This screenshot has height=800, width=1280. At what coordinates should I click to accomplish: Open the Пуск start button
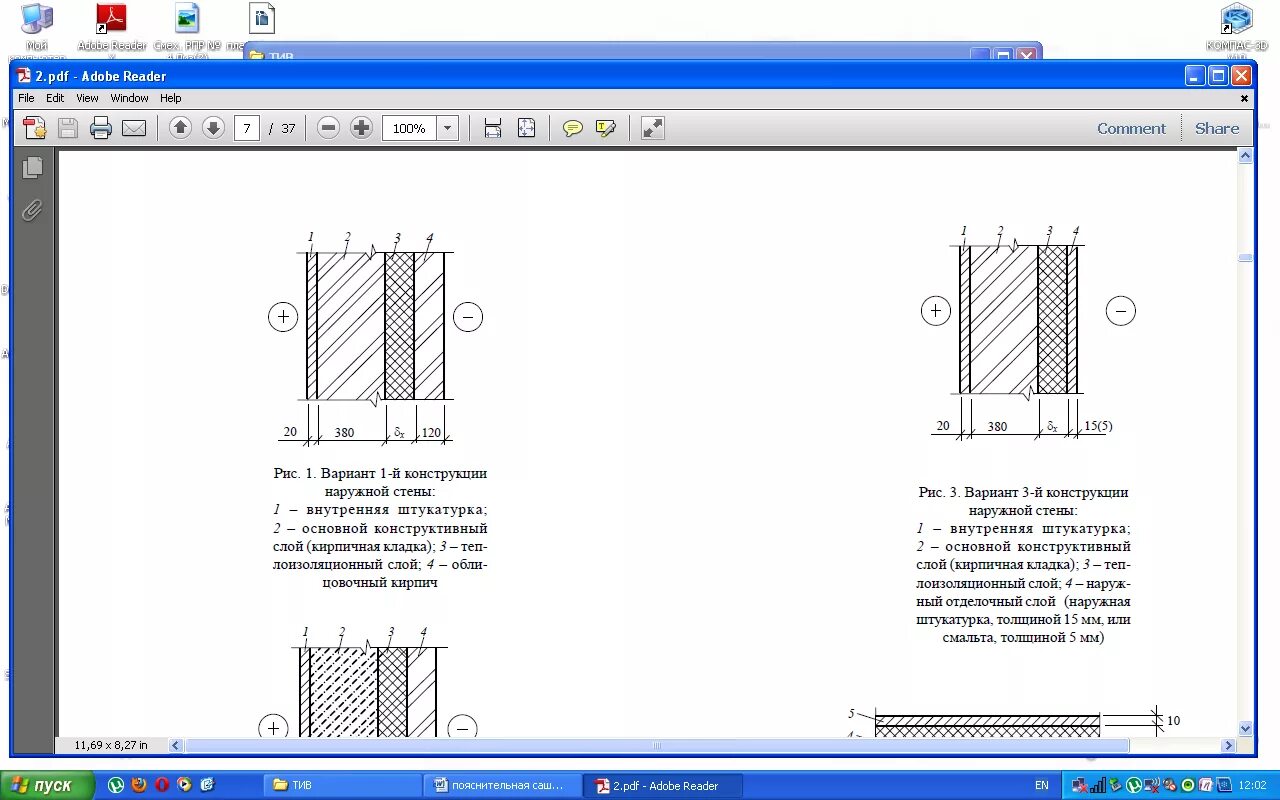click(x=45, y=785)
